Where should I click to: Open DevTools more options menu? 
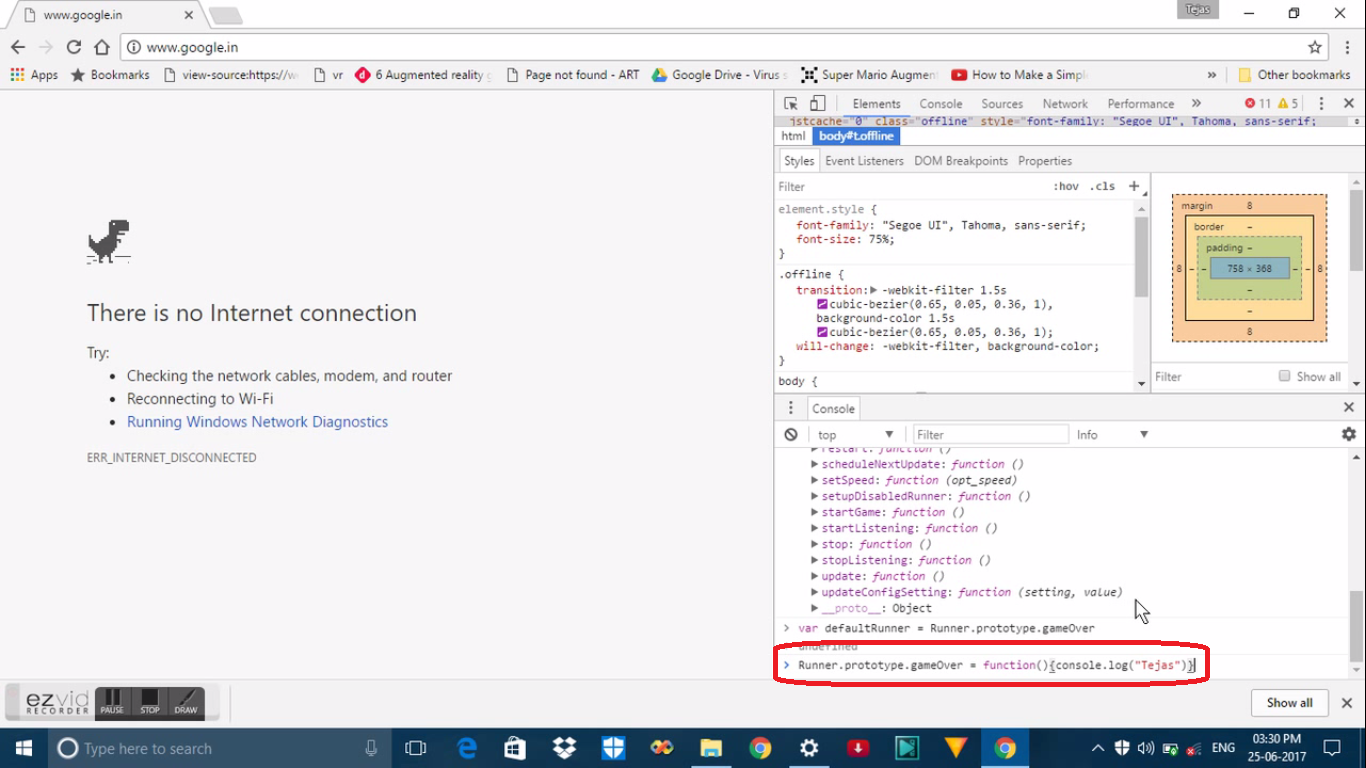1321,104
